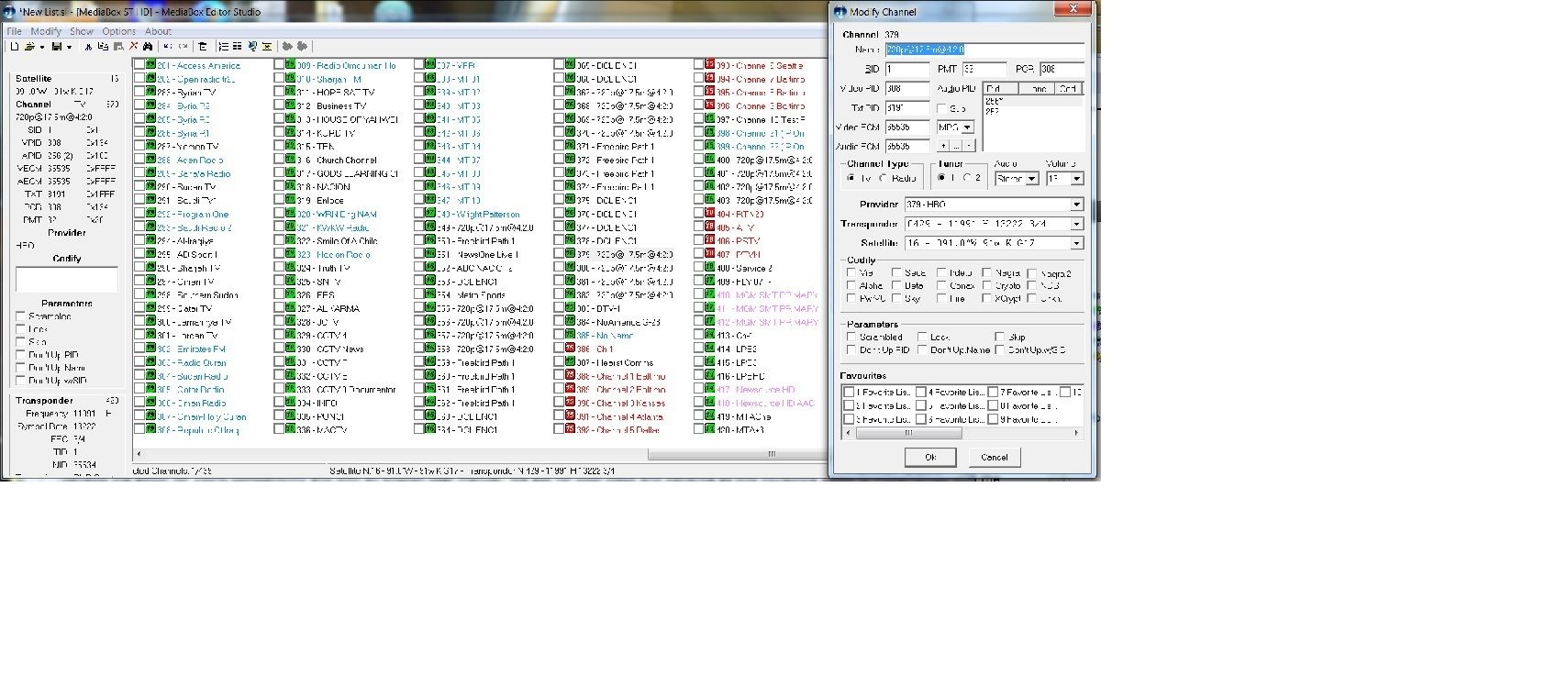The image size is (1568, 687).
Task: Click the Open folder toolbar icon
Action: point(29,47)
